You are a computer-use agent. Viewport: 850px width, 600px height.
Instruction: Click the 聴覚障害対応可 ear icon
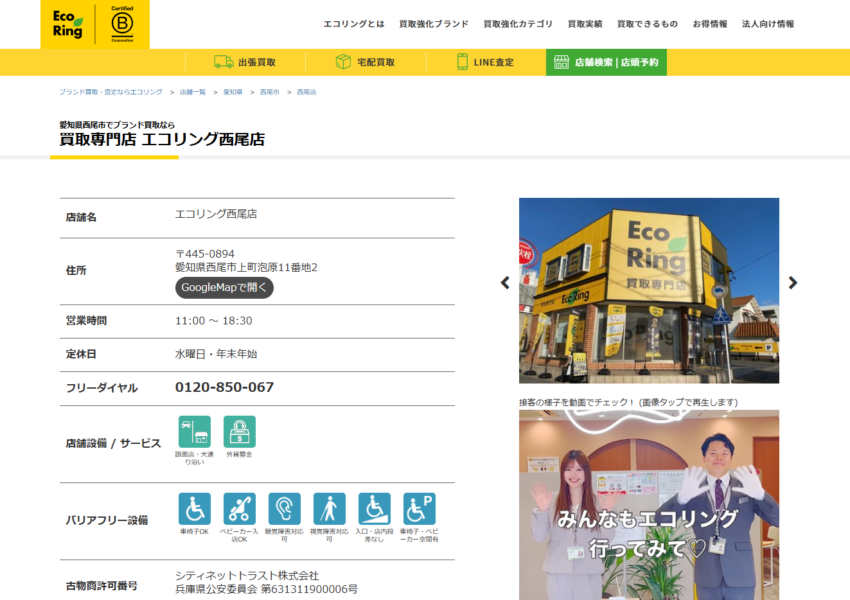pos(285,508)
